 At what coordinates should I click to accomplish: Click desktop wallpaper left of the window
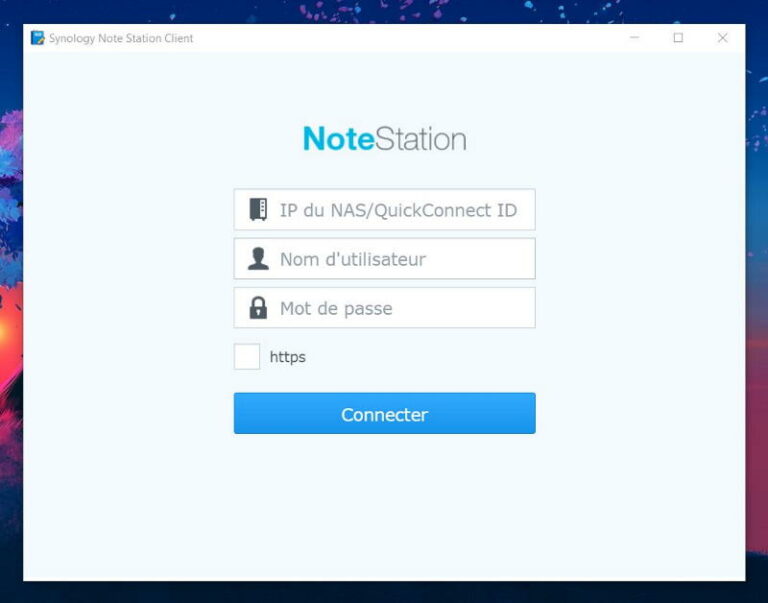coord(10,300)
